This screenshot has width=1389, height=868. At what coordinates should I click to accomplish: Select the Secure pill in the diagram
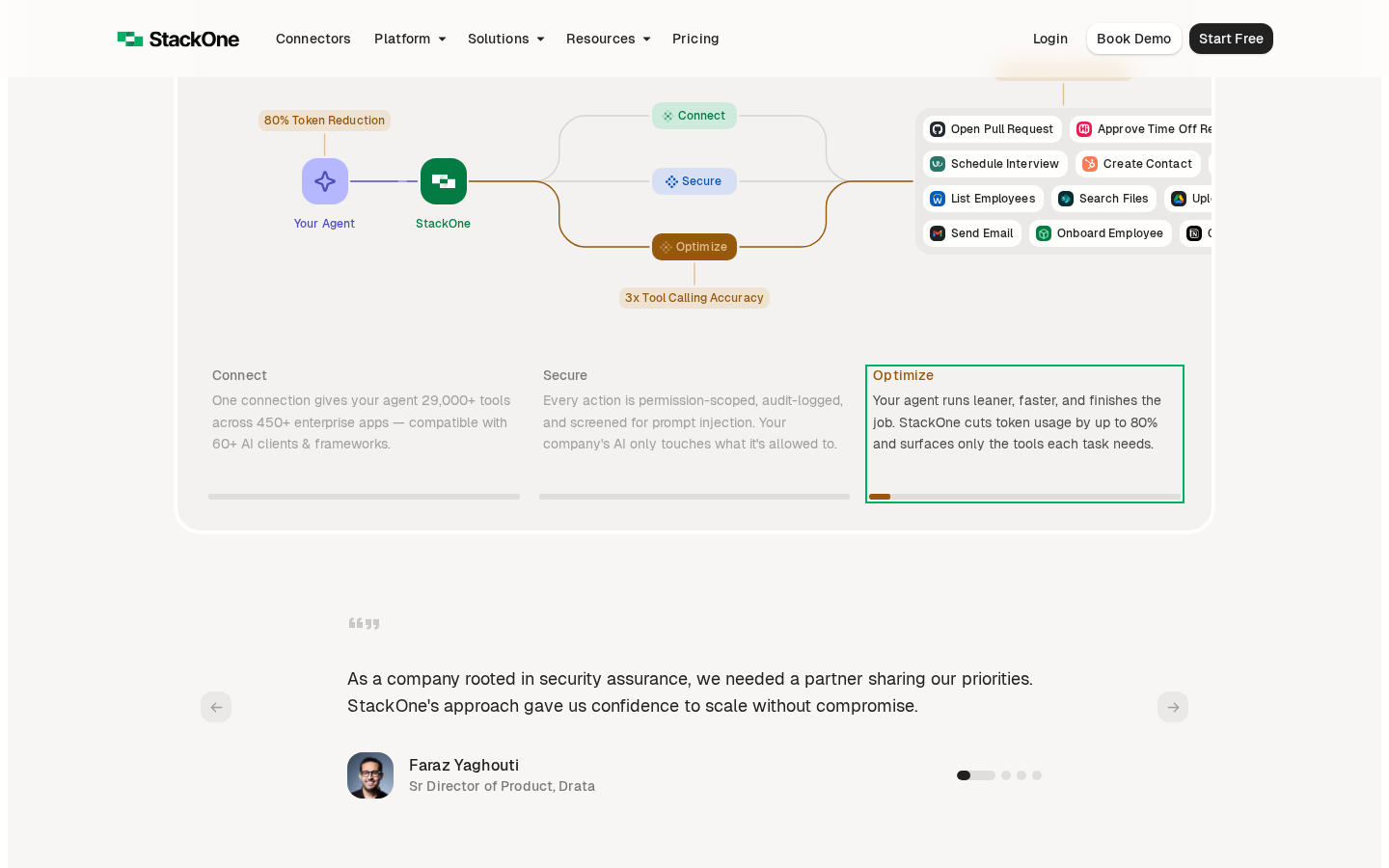coord(694,181)
